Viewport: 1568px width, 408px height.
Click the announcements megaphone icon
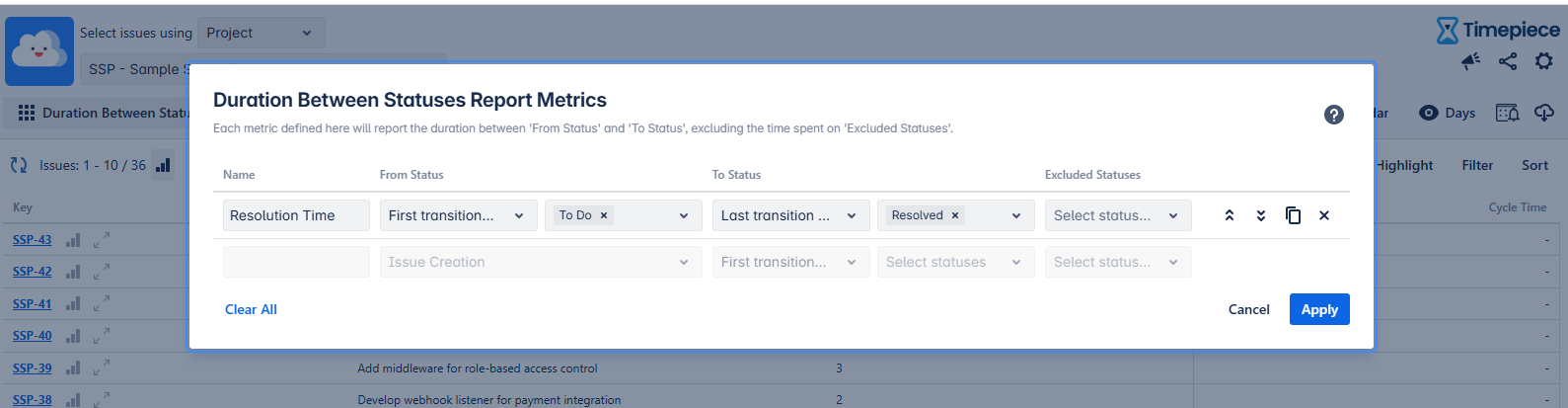pyautogui.click(x=1470, y=61)
